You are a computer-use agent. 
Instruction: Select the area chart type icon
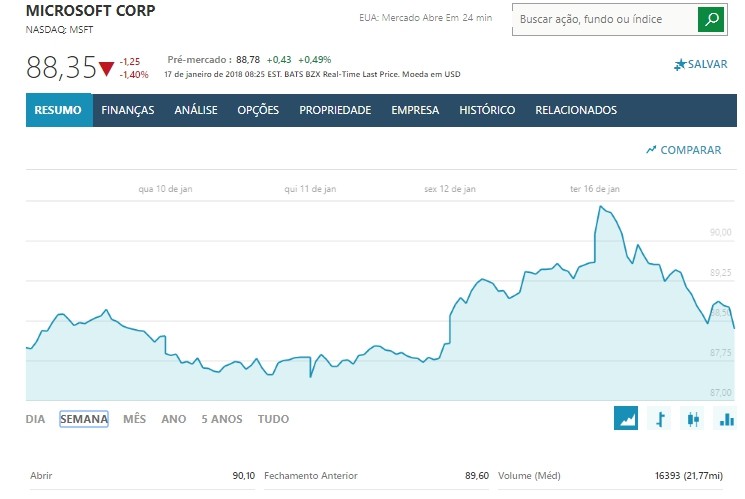click(x=626, y=419)
